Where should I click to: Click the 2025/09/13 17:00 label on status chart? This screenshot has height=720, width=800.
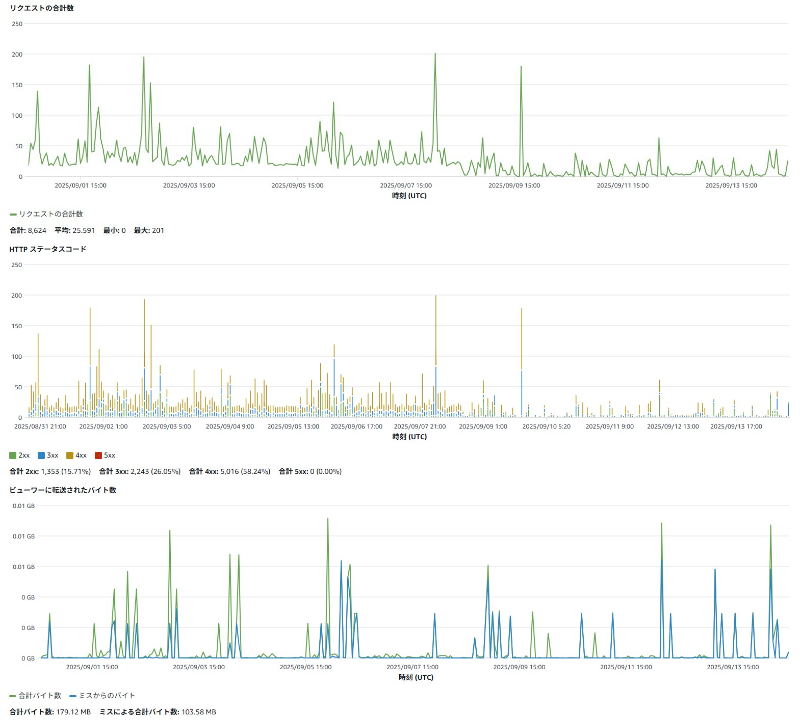(x=736, y=426)
